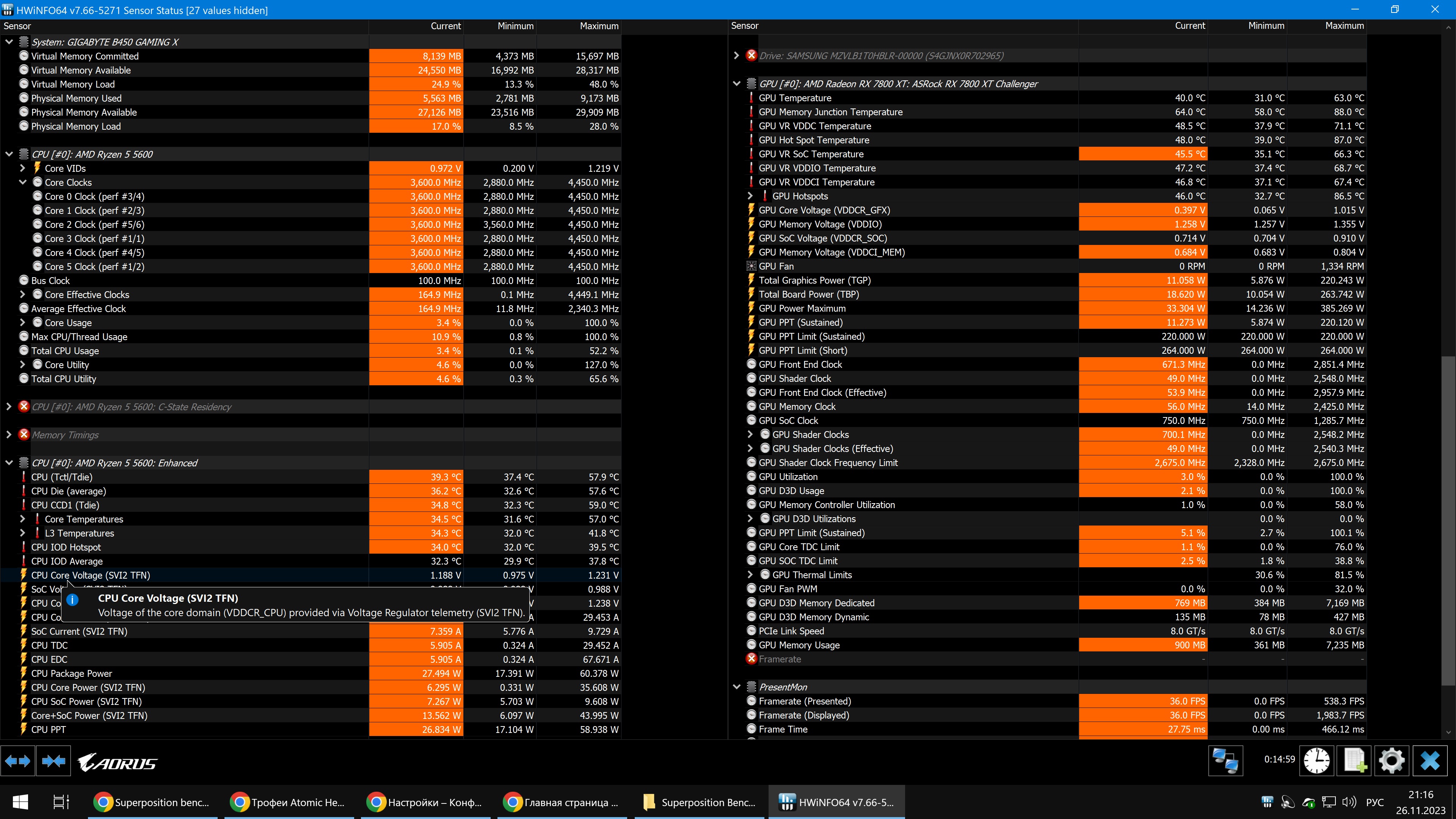The image size is (1456, 819).
Task: Expand the GPU Hotspots group
Action: pyautogui.click(x=750, y=196)
